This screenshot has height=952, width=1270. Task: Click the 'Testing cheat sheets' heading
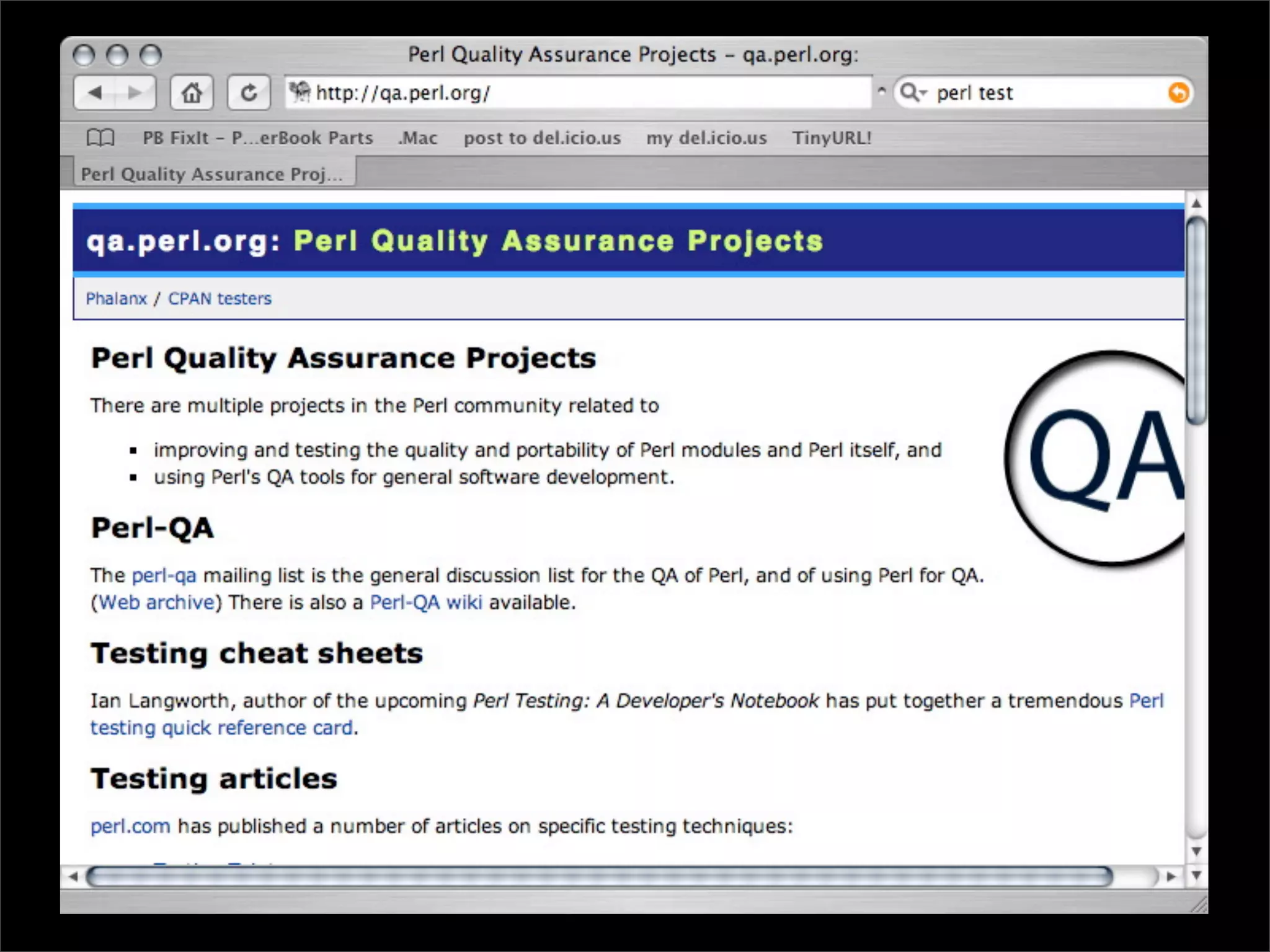[x=257, y=653]
